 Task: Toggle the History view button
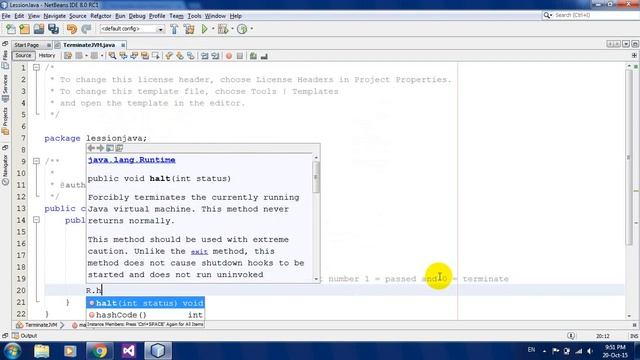pos(47,56)
